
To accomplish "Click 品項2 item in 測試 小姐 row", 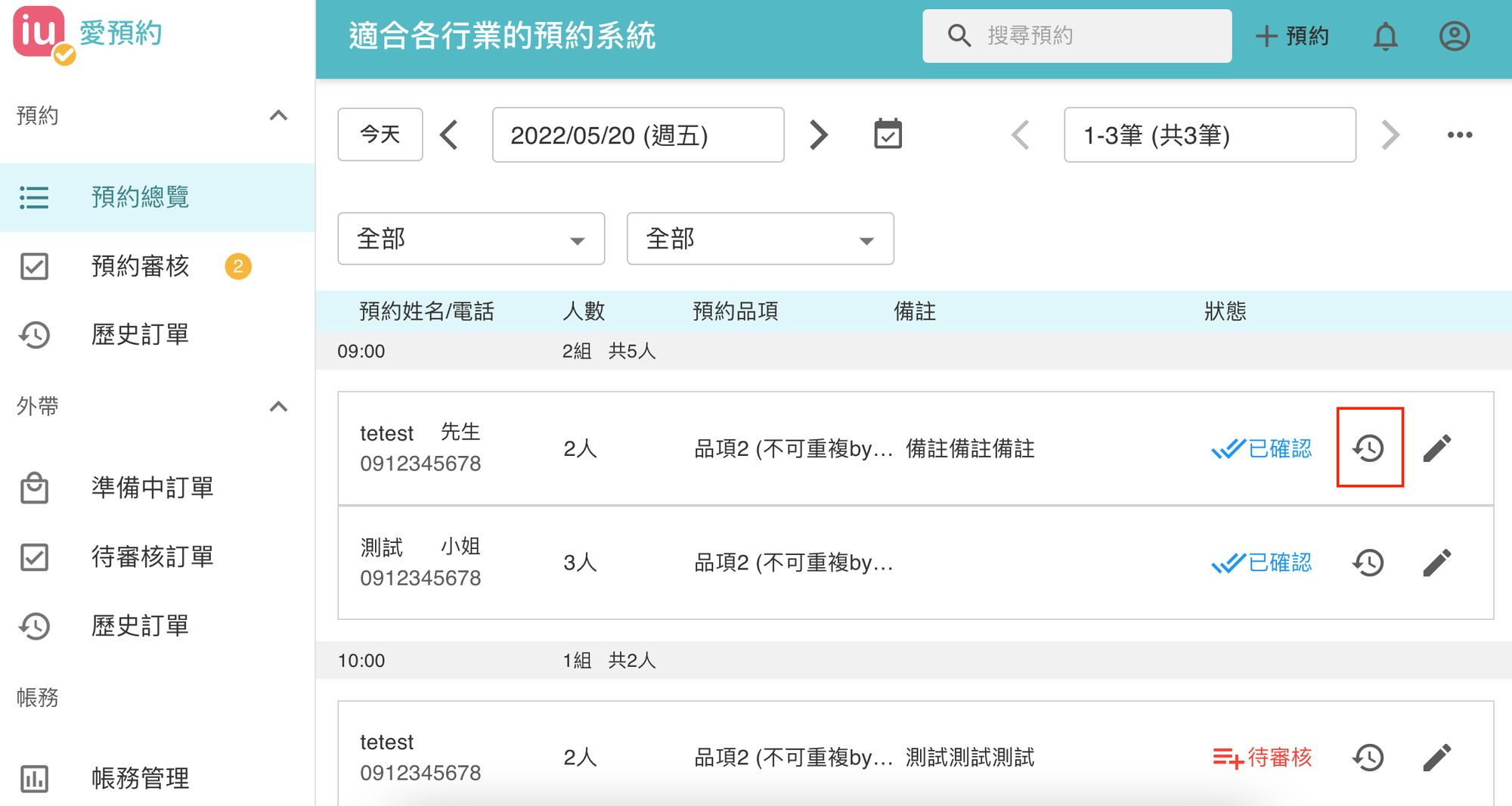I will [794, 563].
